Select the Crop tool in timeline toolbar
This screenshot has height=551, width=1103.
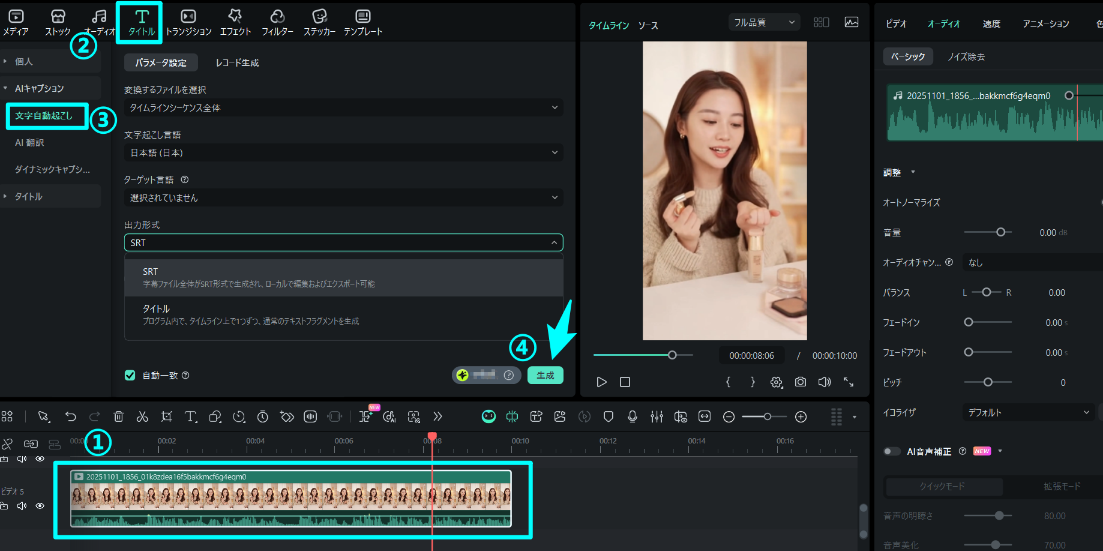[166, 416]
